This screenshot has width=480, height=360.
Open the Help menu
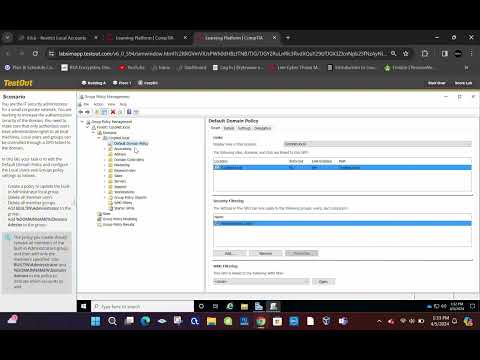[123, 104]
